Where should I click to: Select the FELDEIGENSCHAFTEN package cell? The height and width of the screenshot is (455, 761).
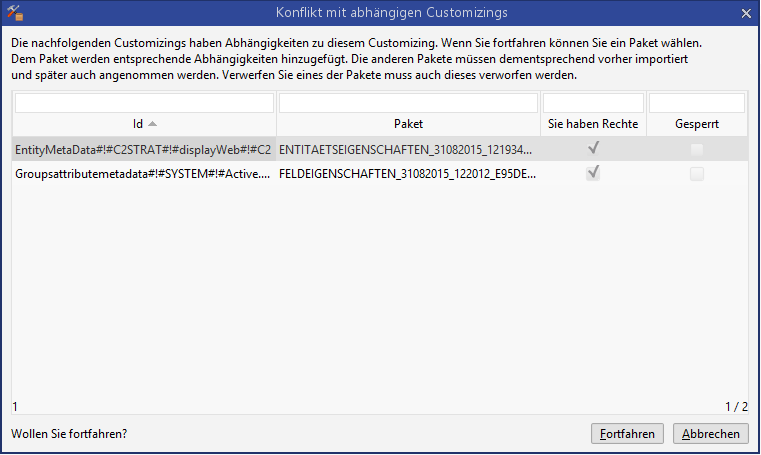point(408,173)
